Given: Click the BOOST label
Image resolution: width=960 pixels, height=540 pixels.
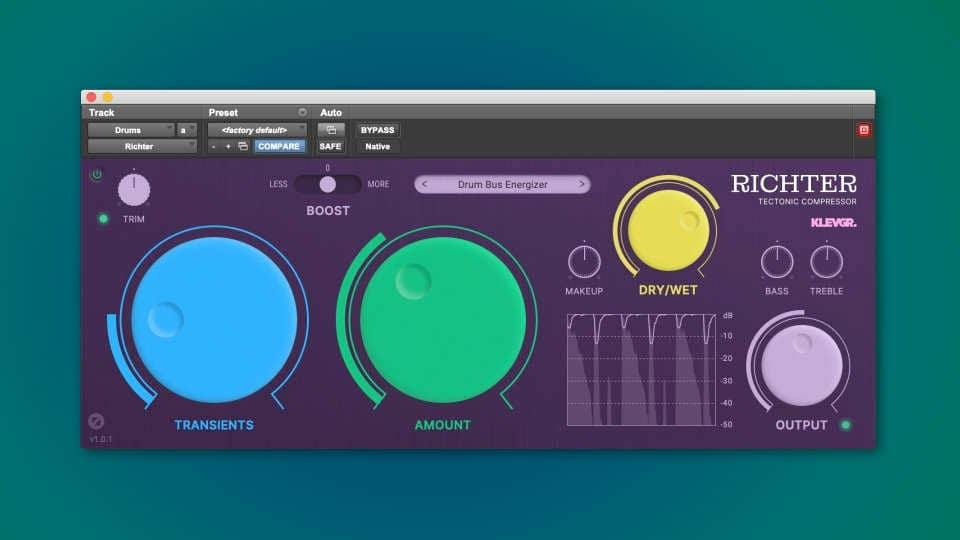Looking at the screenshot, I should coord(328,211).
